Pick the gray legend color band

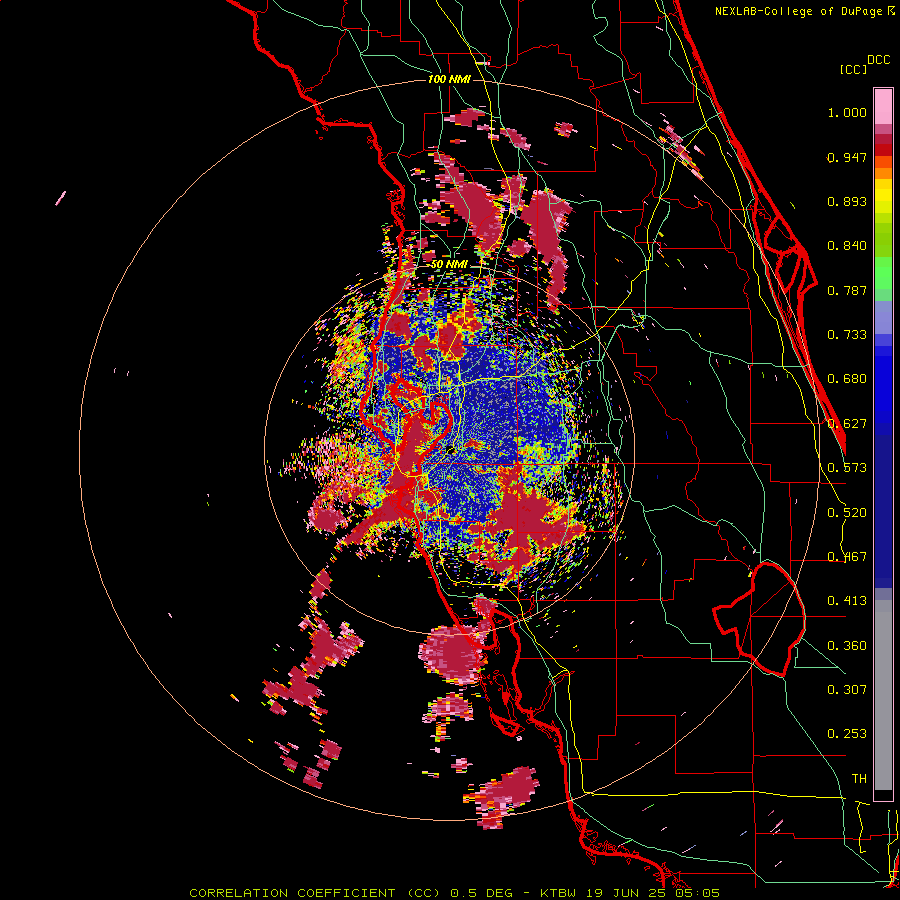(x=883, y=695)
